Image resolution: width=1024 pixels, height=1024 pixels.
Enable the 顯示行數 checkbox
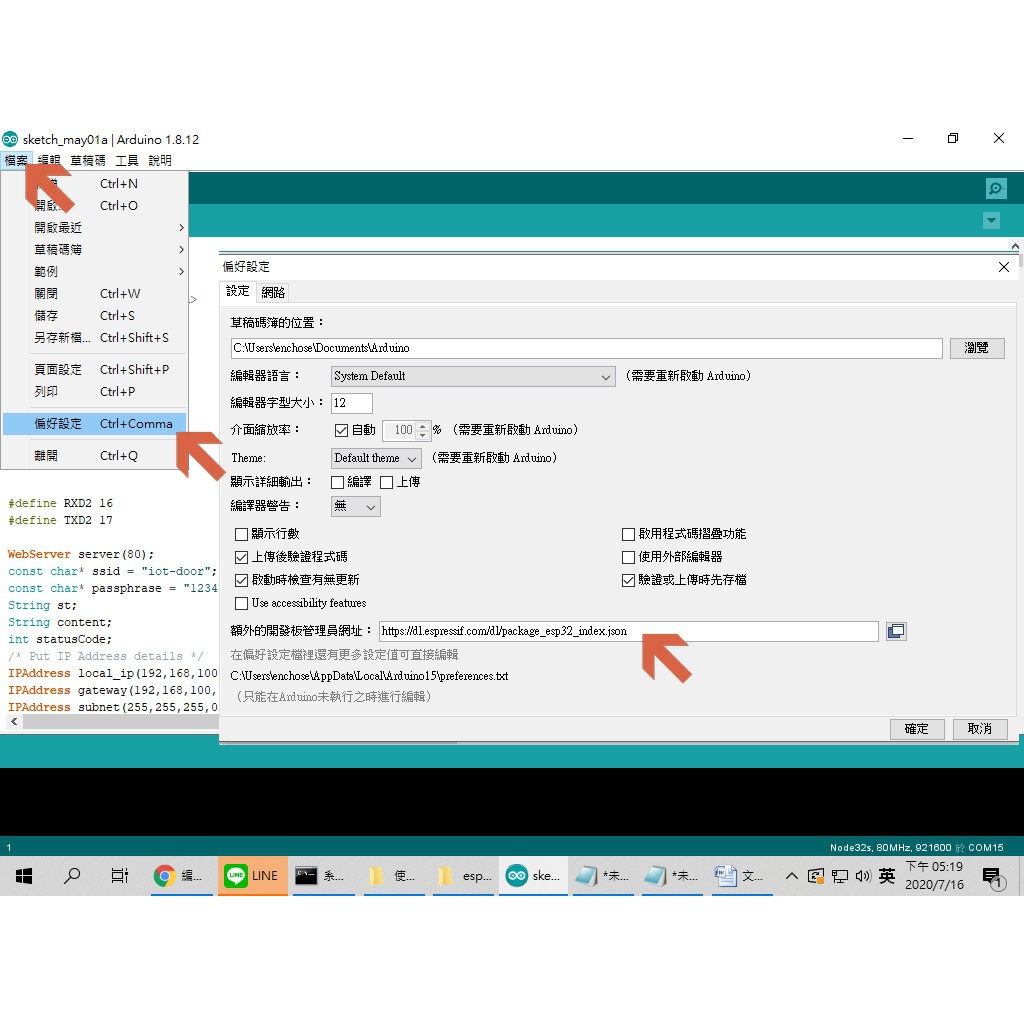tap(241, 534)
